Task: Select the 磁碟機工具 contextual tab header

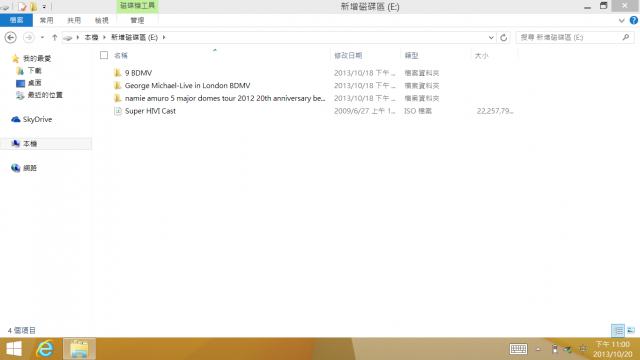Action: [x=137, y=6]
